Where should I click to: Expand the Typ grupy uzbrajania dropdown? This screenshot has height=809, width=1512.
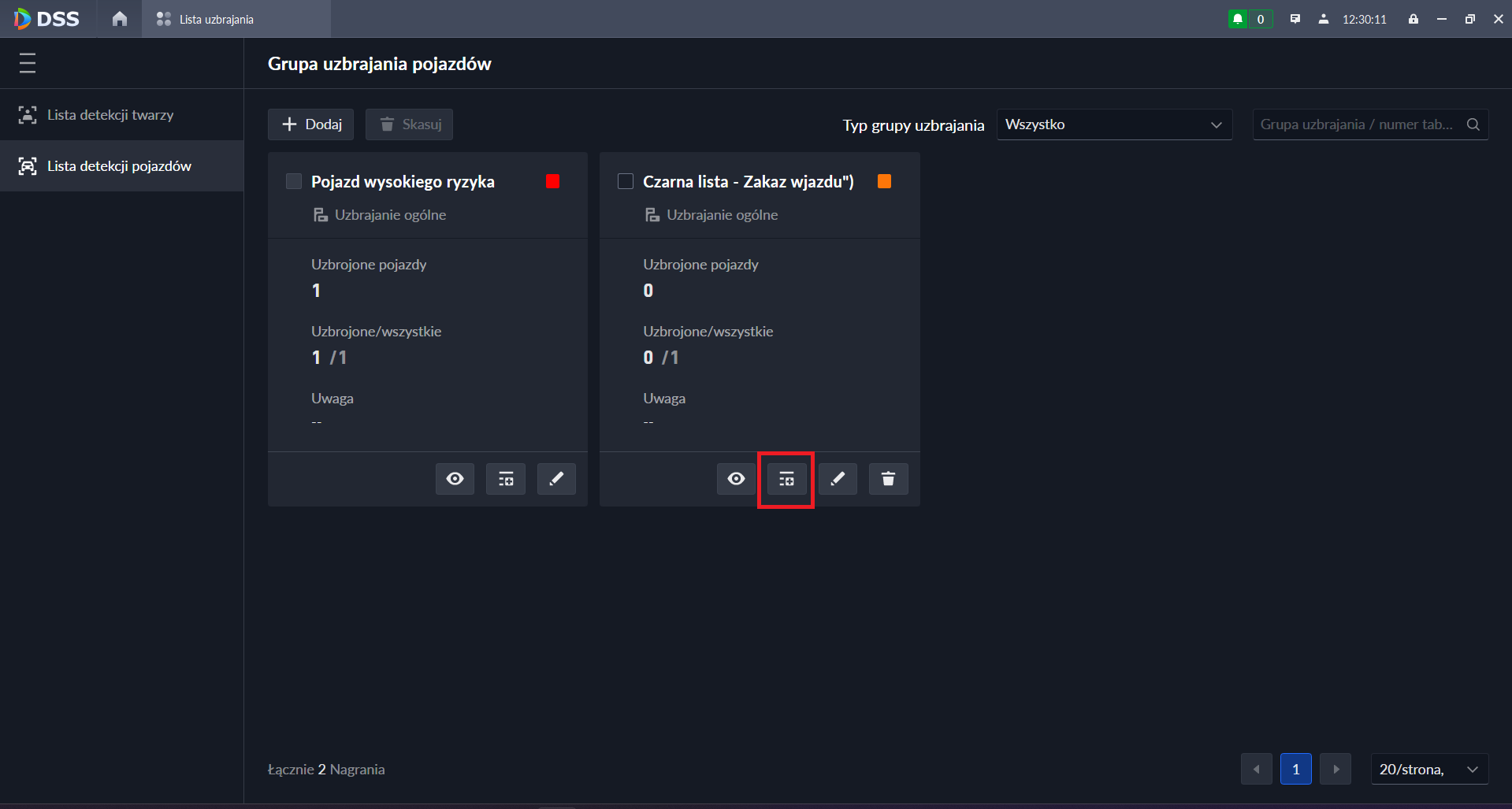coord(1114,124)
